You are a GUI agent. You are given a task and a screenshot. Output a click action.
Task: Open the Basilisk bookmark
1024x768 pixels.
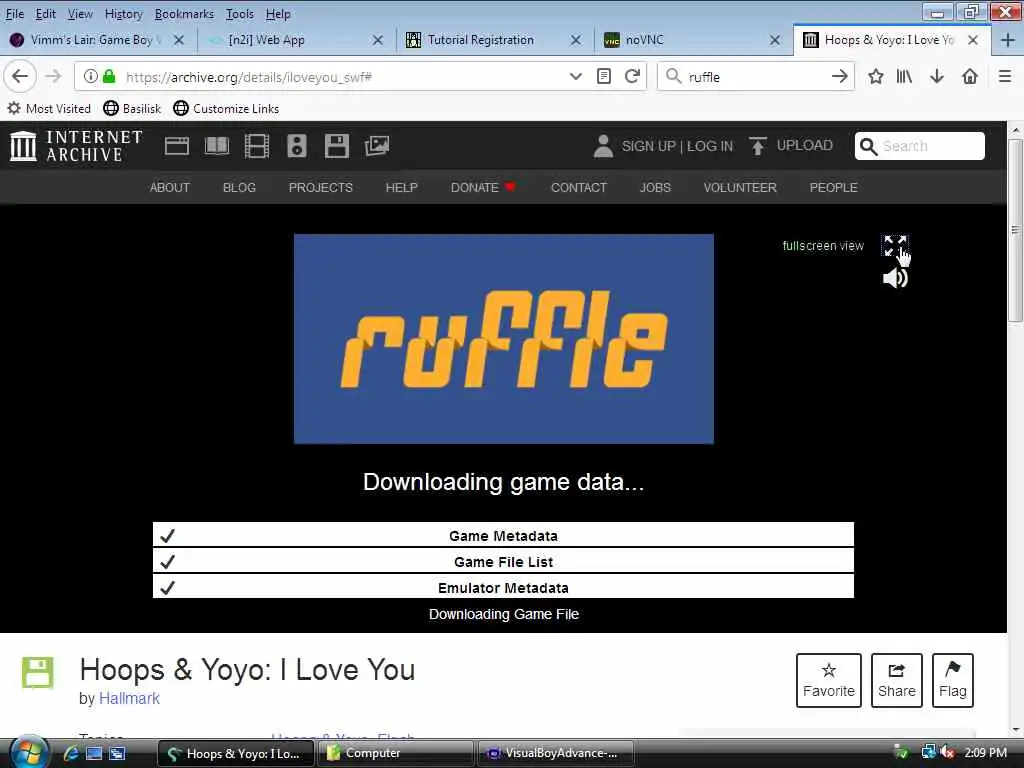133,108
